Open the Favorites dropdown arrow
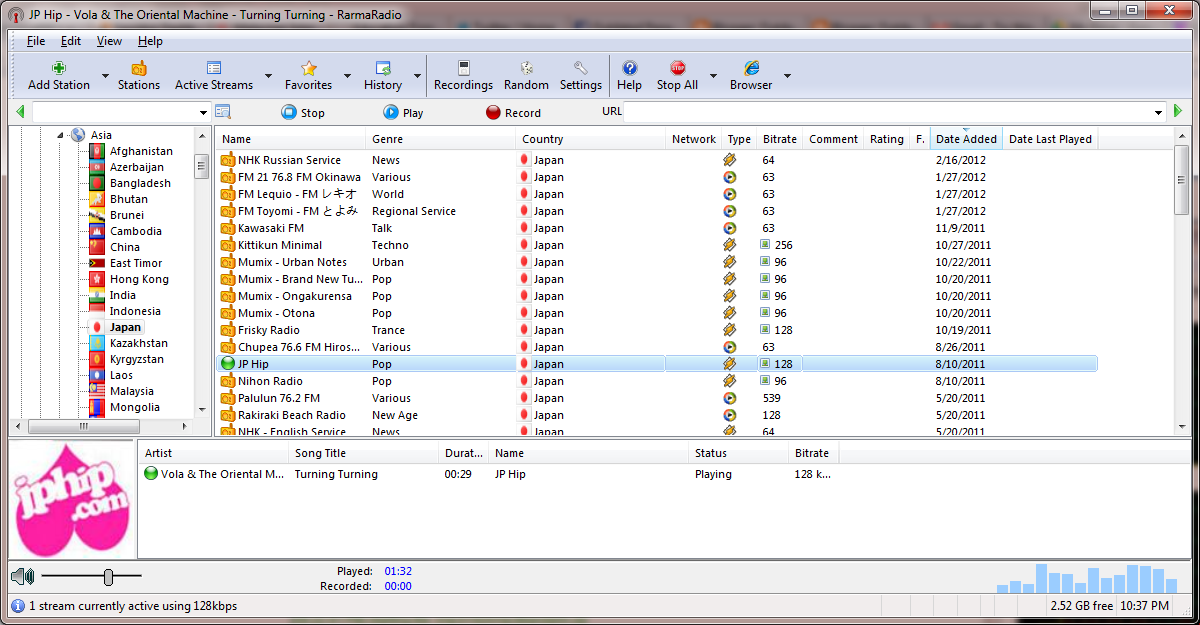1200x625 pixels. click(x=347, y=76)
